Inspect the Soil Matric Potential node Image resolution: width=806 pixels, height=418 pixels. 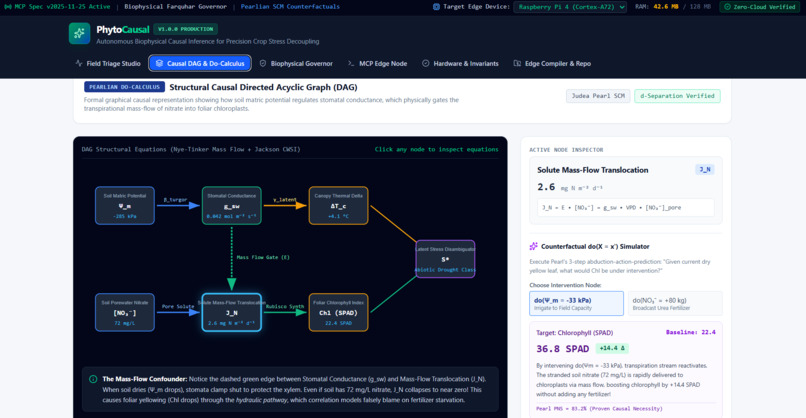click(x=125, y=206)
